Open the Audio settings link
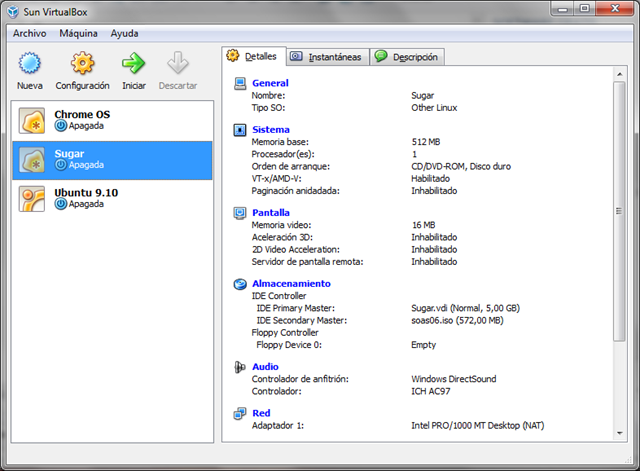The image size is (640, 471). (x=265, y=367)
